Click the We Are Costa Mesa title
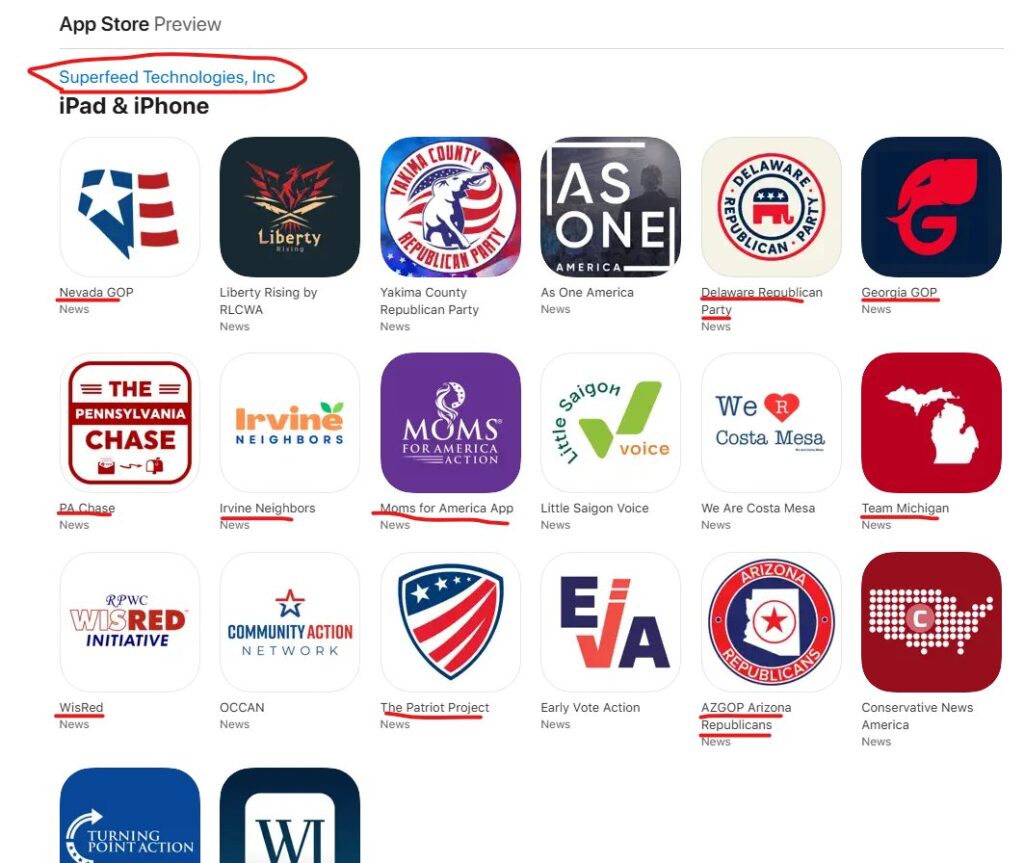This screenshot has height=863, width=1024. (x=758, y=508)
